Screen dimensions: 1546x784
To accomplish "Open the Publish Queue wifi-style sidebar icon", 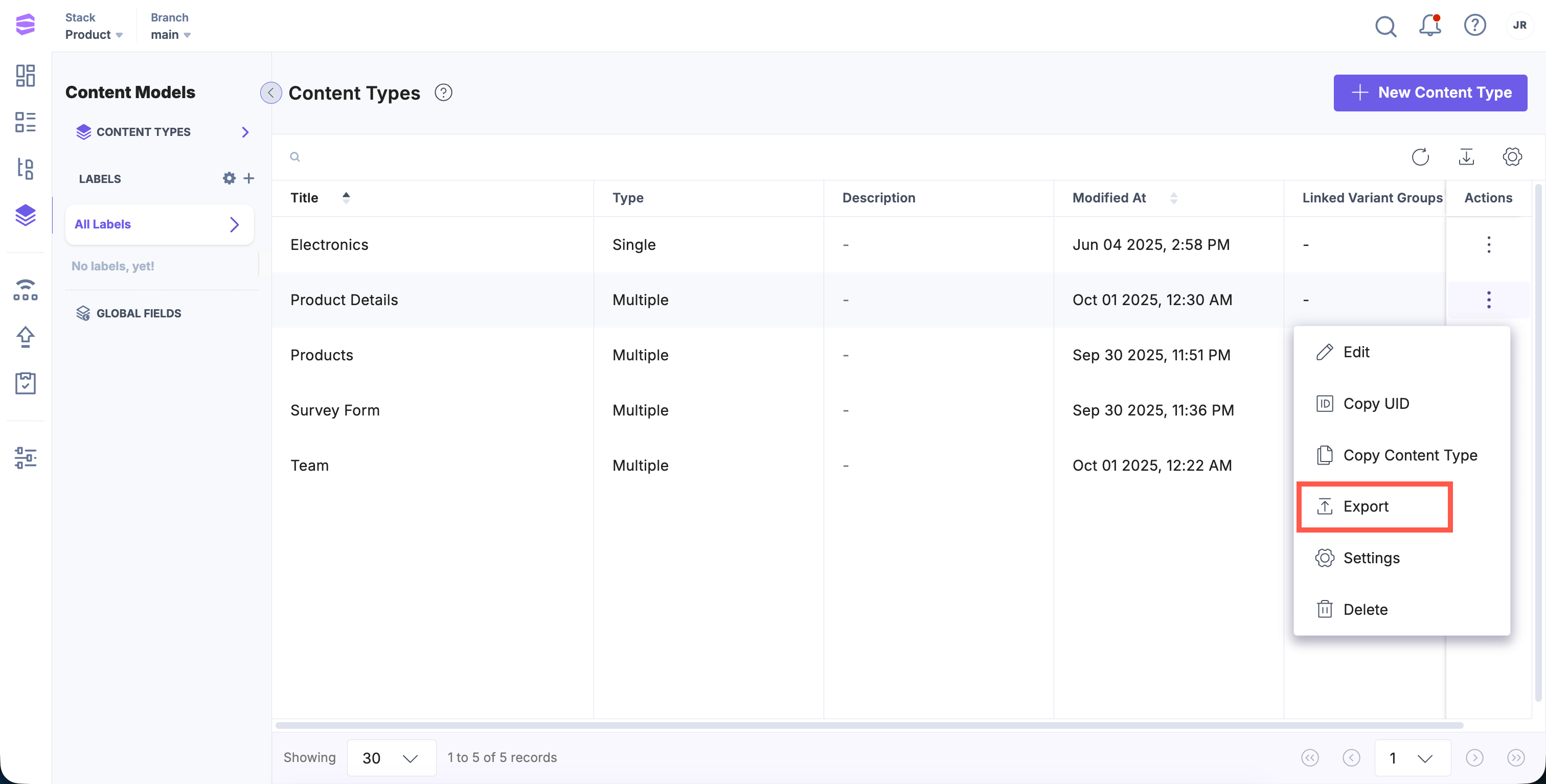I will [25, 290].
